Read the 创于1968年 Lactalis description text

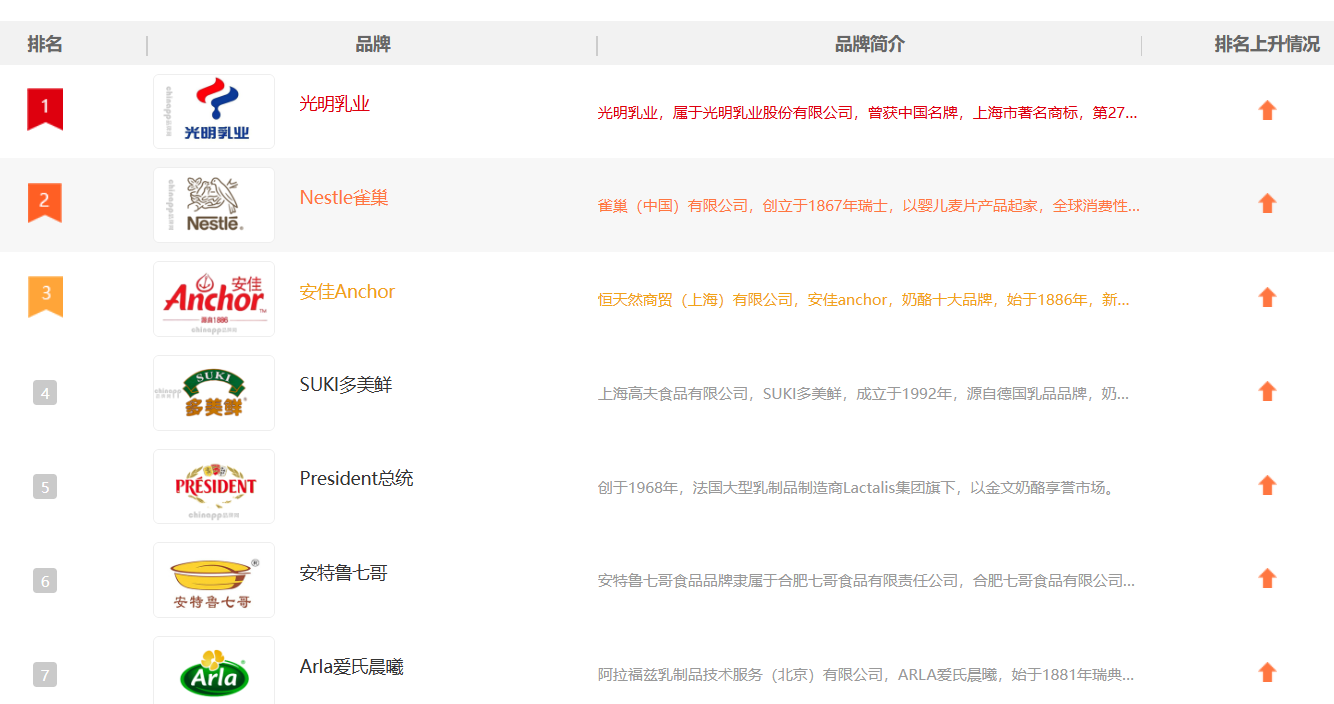856,488
